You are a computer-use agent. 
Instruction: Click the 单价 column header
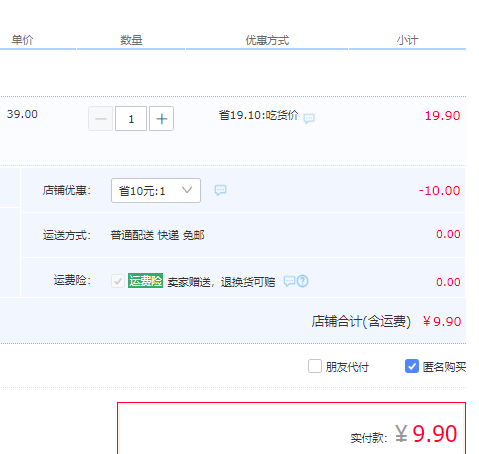point(22,40)
